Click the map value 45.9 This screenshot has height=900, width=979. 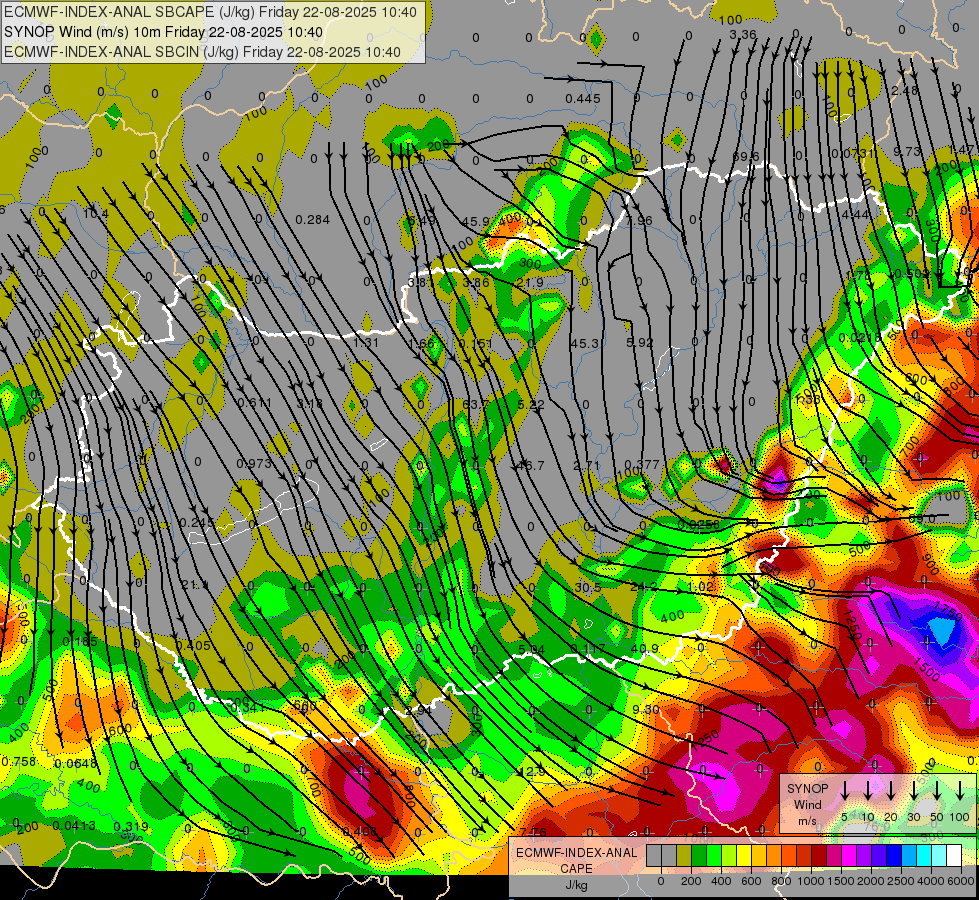tap(477, 222)
